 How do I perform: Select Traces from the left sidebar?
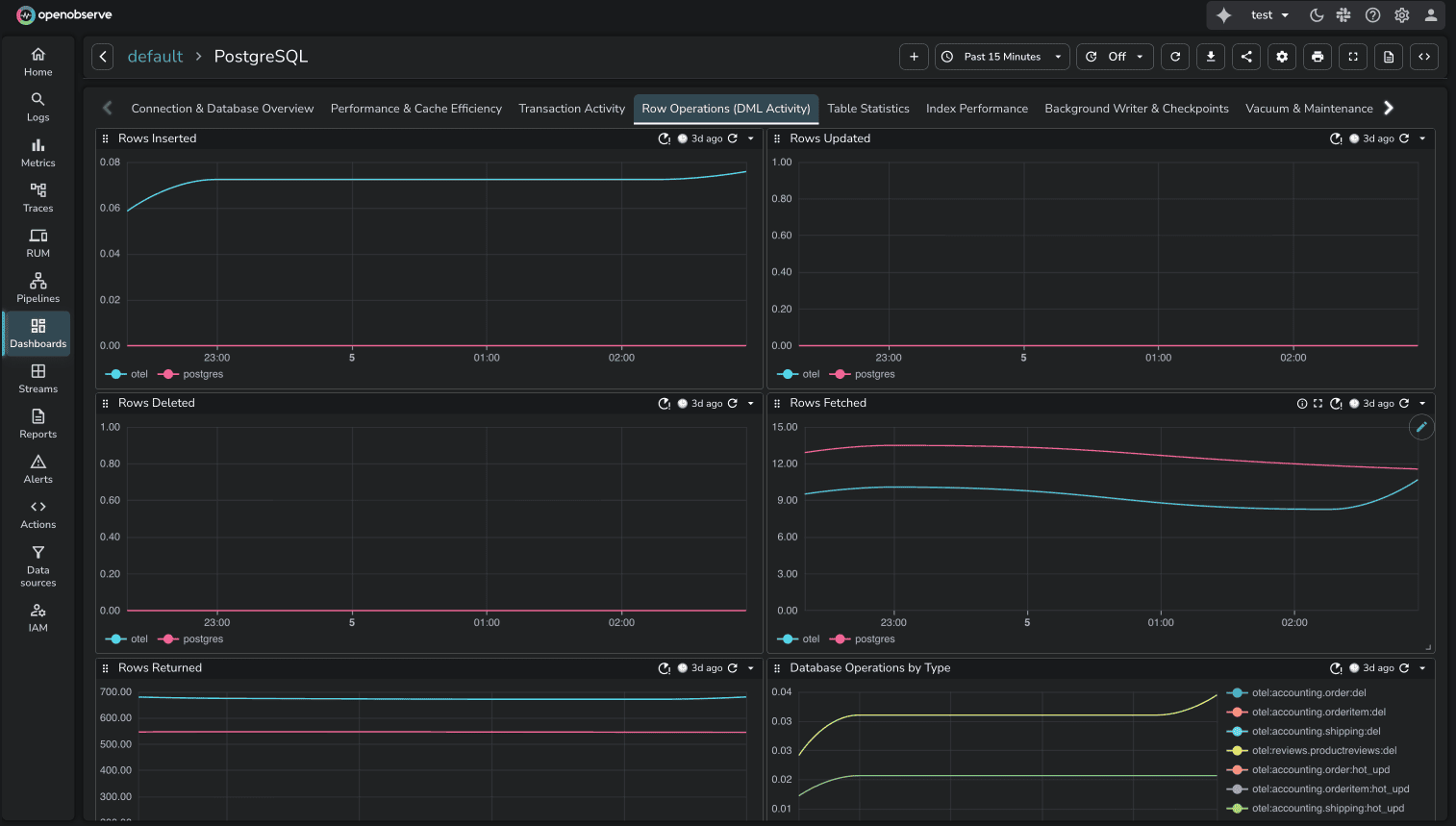tap(38, 197)
